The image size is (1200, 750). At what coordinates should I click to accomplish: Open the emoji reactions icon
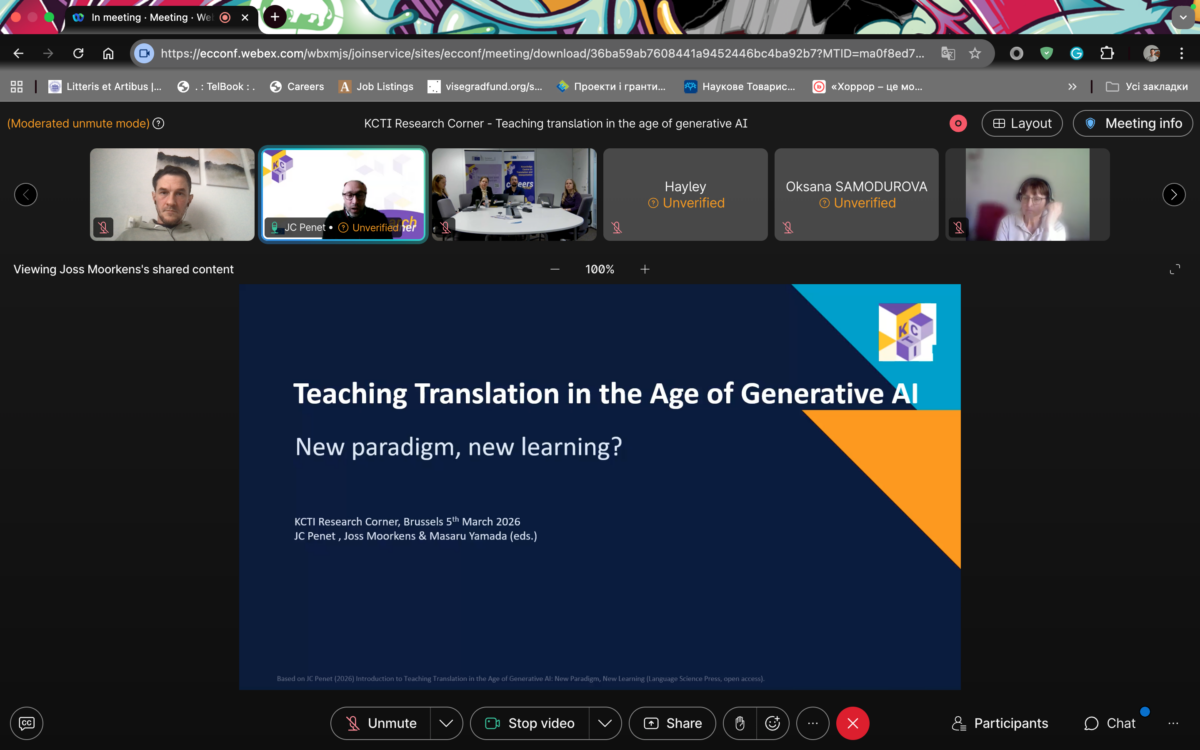[x=773, y=723]
